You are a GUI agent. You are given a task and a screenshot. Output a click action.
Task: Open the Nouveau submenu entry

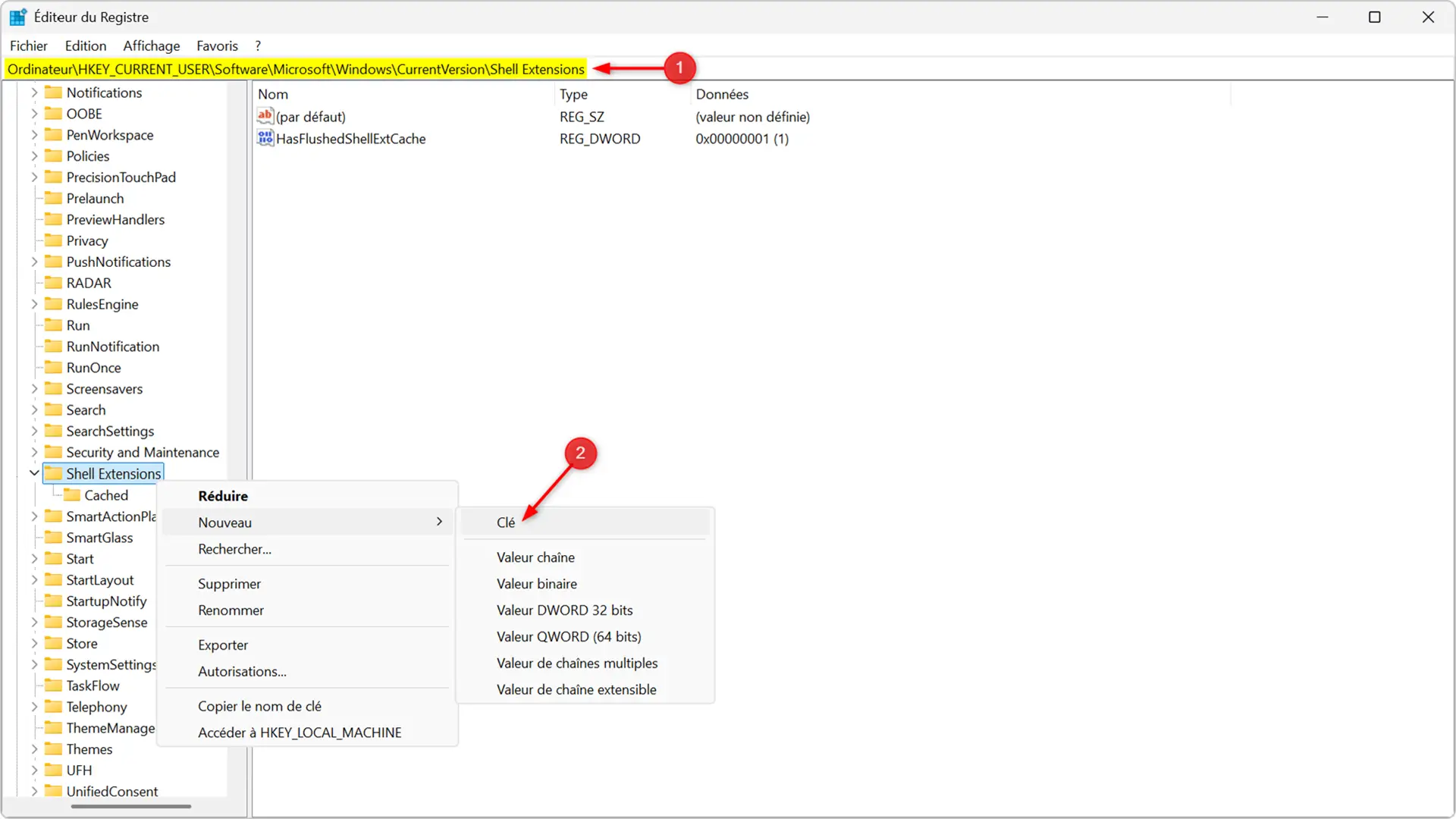click(308, 522)
